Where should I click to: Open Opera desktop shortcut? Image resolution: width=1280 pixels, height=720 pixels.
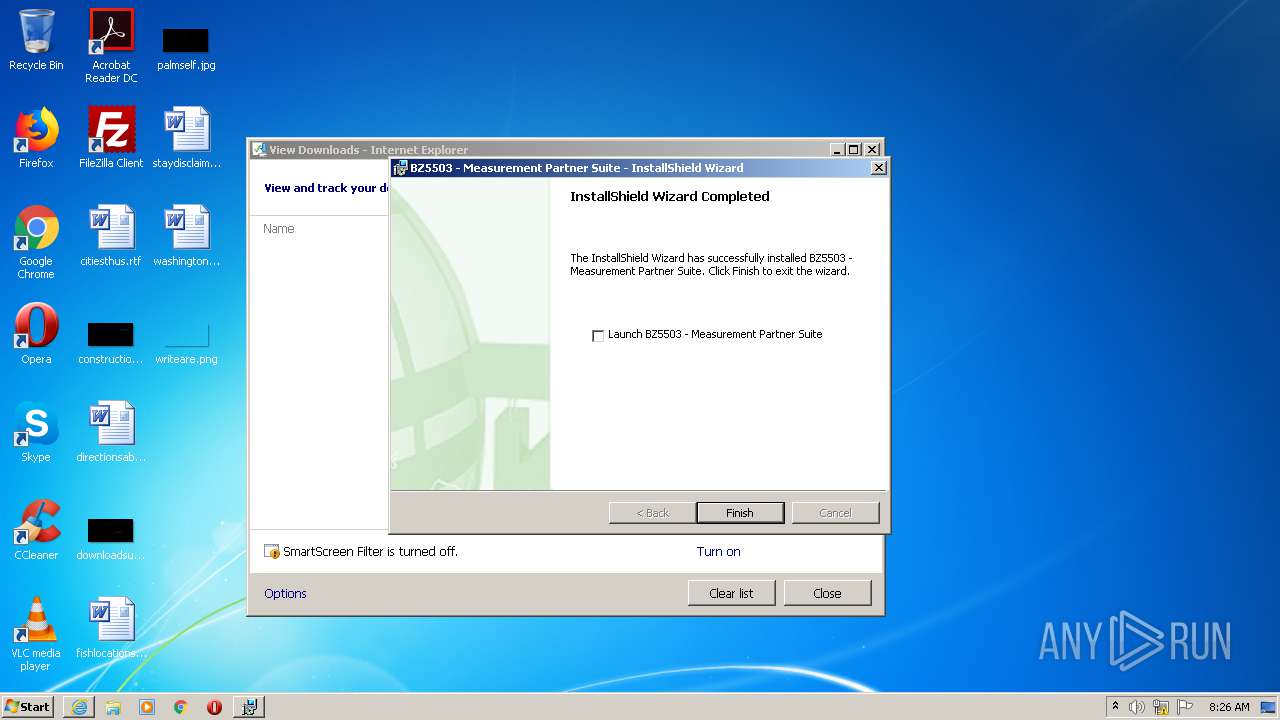[x=36, y=334]
